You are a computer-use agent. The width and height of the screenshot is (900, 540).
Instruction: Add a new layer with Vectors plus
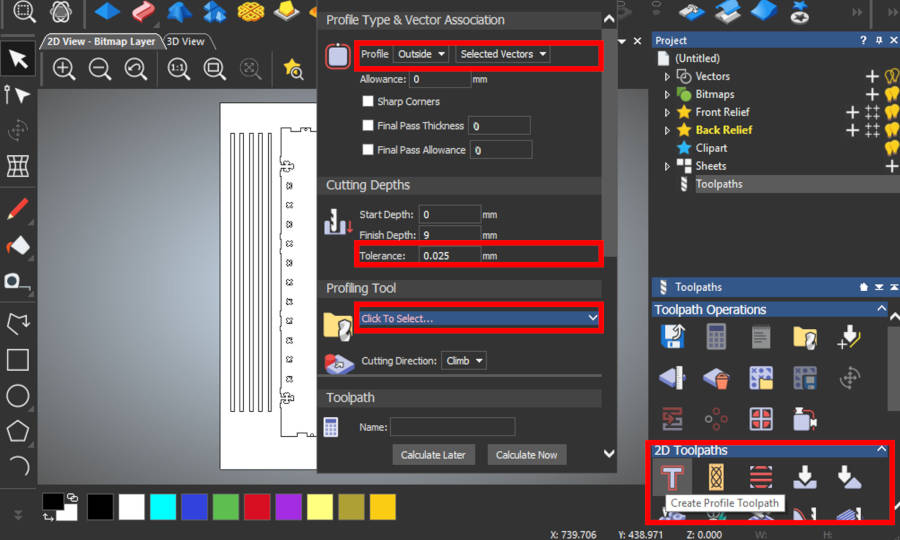[x=872, y=76]
